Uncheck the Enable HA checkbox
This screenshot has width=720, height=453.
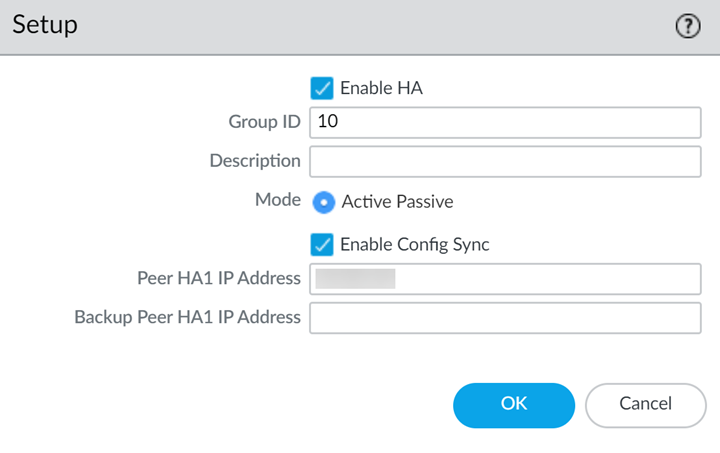pos(322,88)
